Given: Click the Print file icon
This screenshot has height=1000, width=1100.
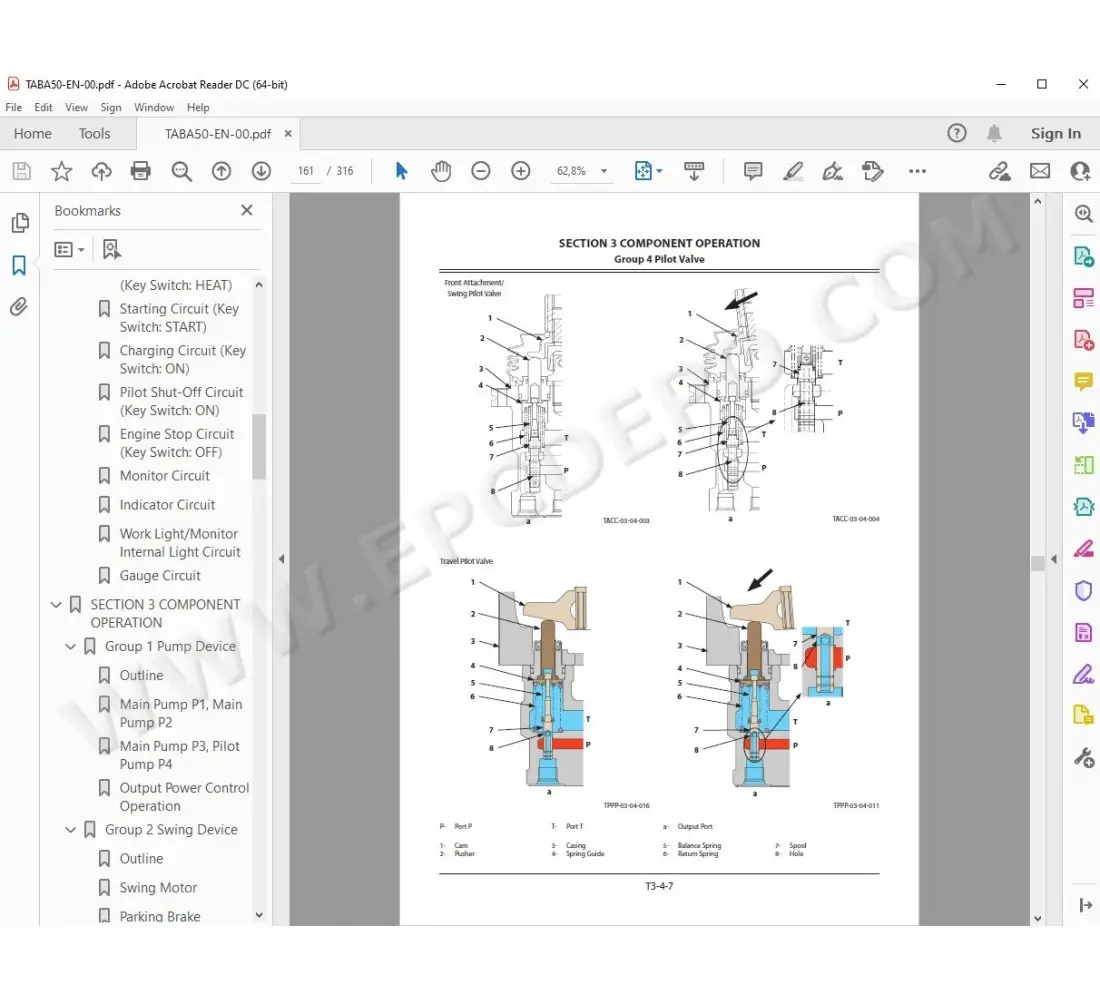Looking at the screenshot, I should (141, 171).
